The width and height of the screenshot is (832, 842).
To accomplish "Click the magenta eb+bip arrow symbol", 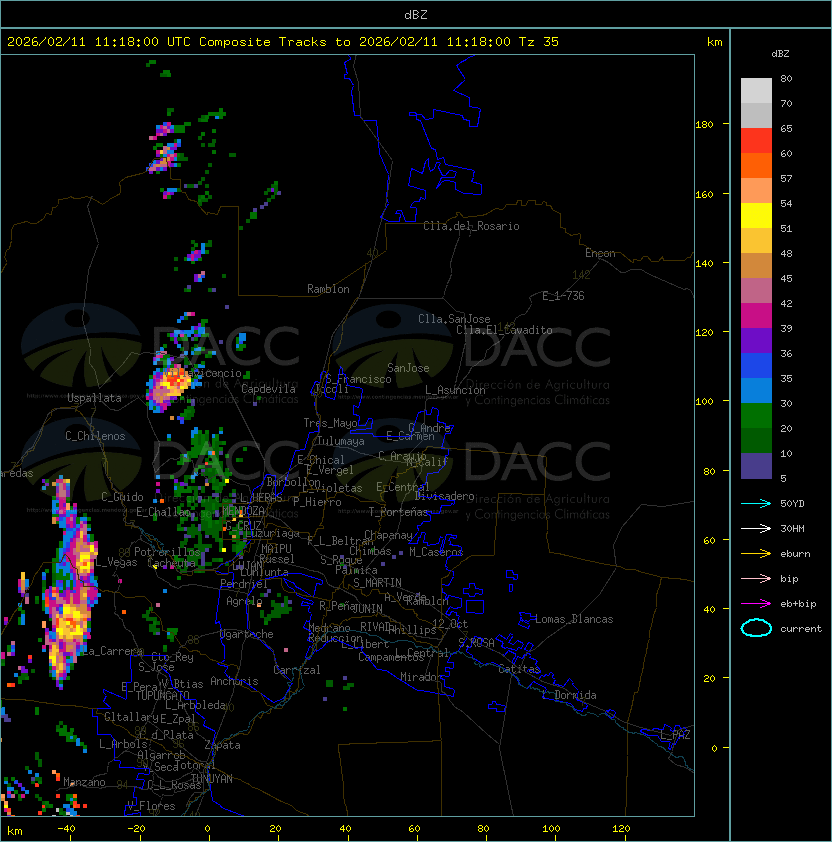I will [756, 604].
